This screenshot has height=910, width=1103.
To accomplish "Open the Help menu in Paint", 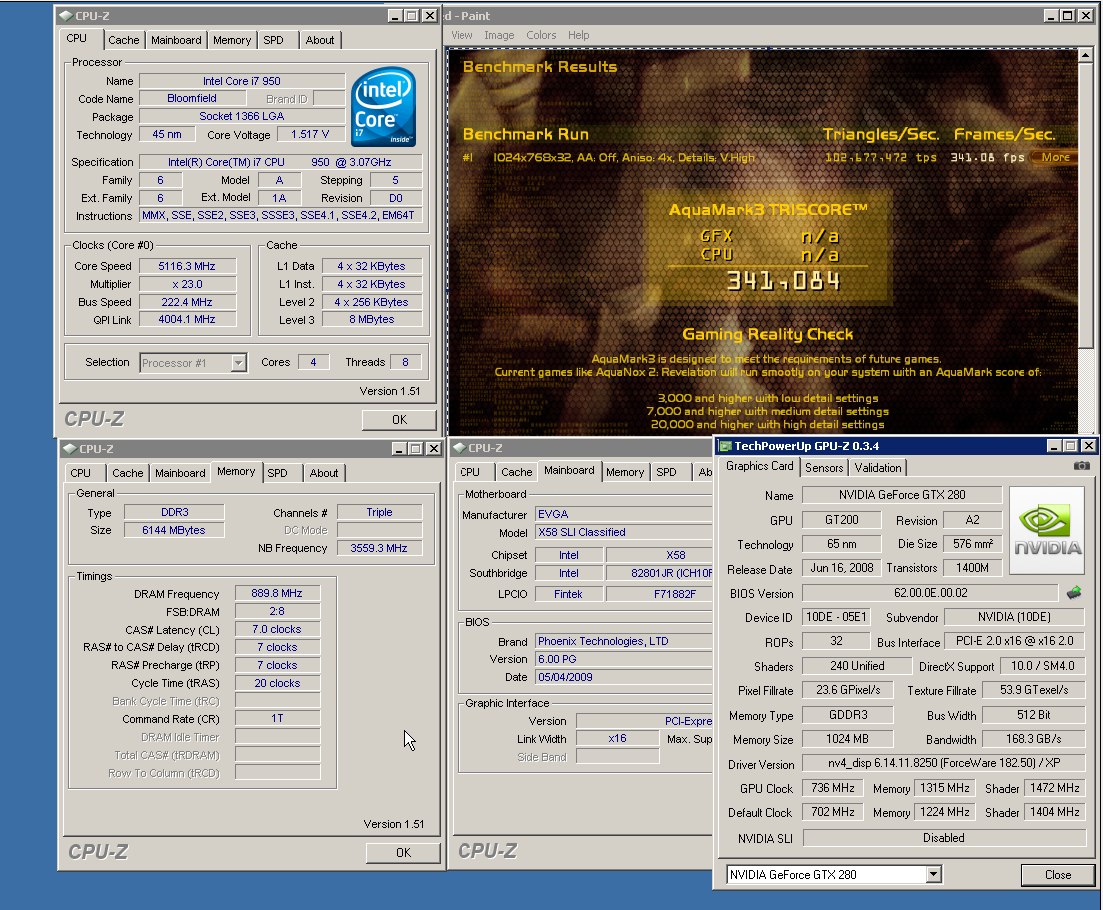I will pyautogui.click(x=578, y=35).
